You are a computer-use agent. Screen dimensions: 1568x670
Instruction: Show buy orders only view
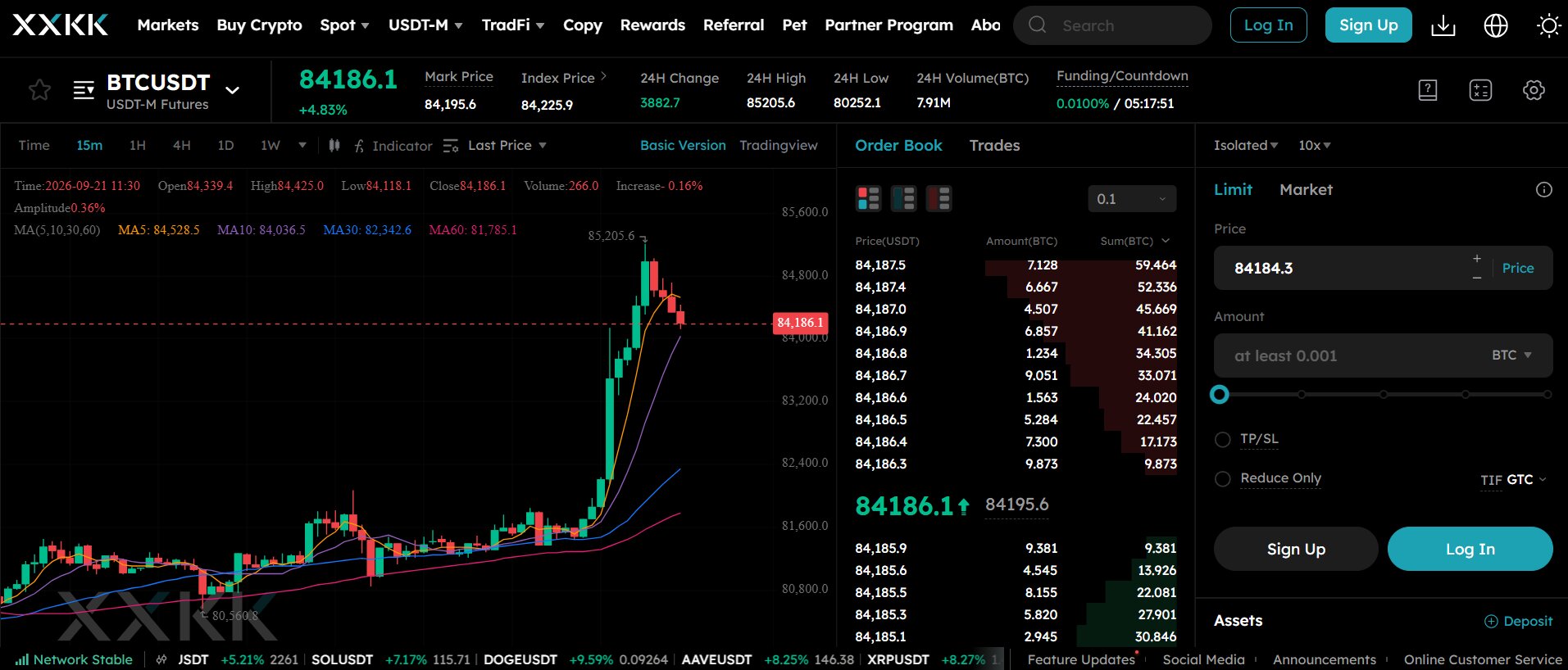coord(903,198)
